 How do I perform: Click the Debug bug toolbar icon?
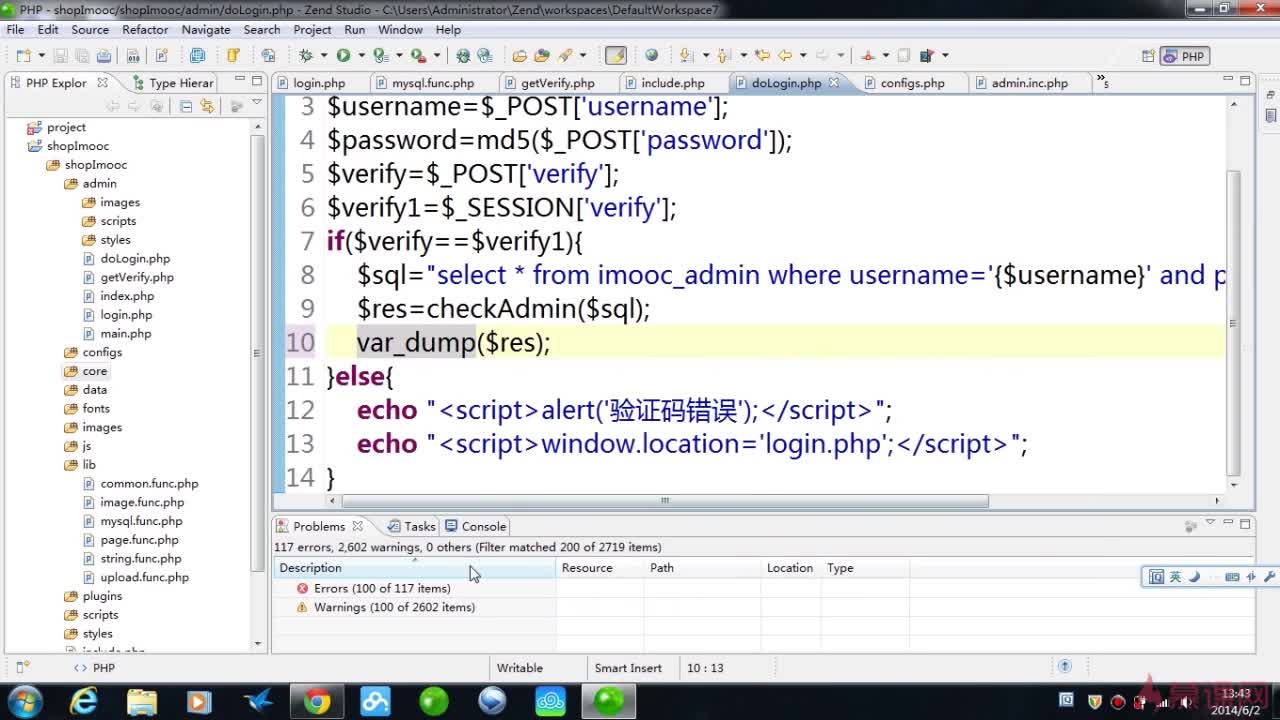pyautogui.click(x=306, y=56)
